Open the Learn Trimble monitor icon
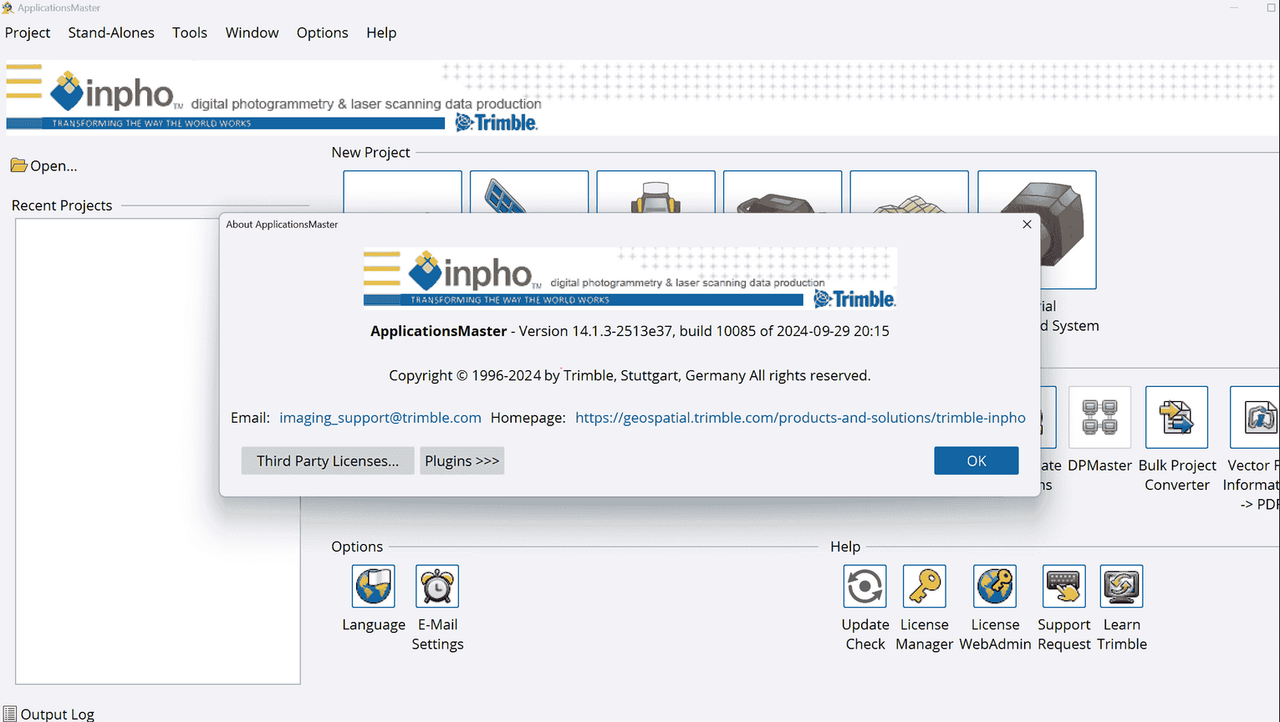 (x=1121, y=586)
